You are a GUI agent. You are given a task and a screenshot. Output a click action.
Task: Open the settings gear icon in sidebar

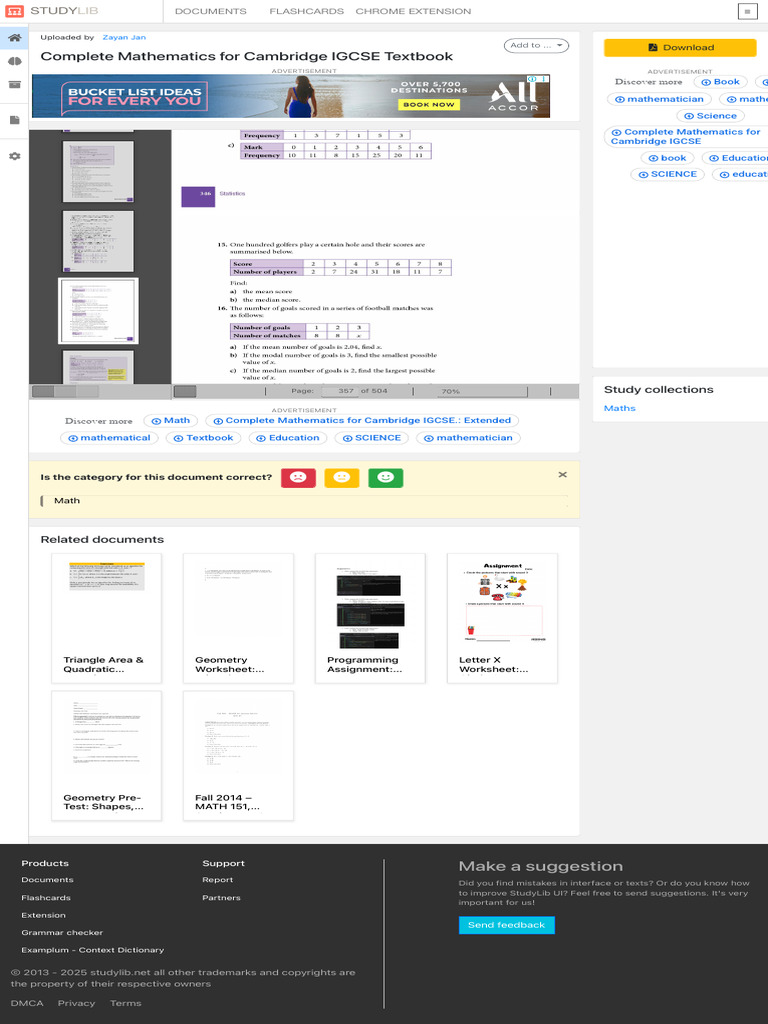pos(14,157)
